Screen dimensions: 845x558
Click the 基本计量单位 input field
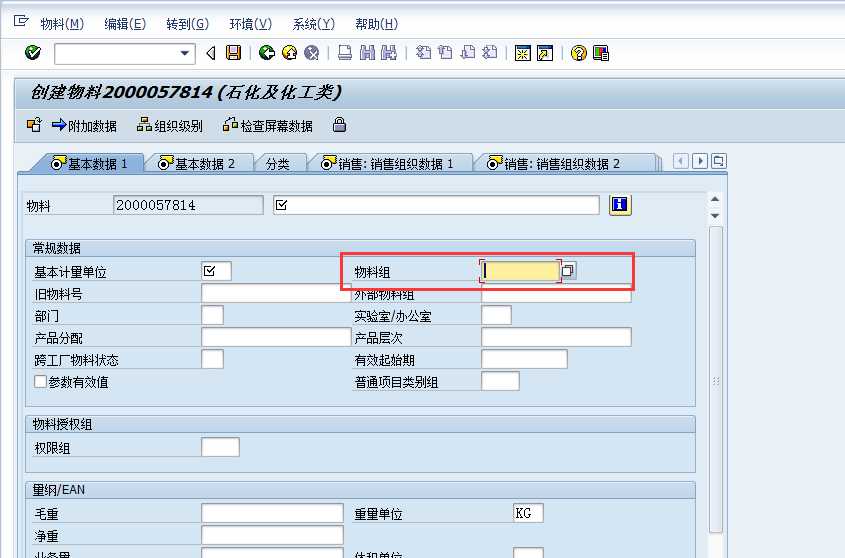coord(216,271)
